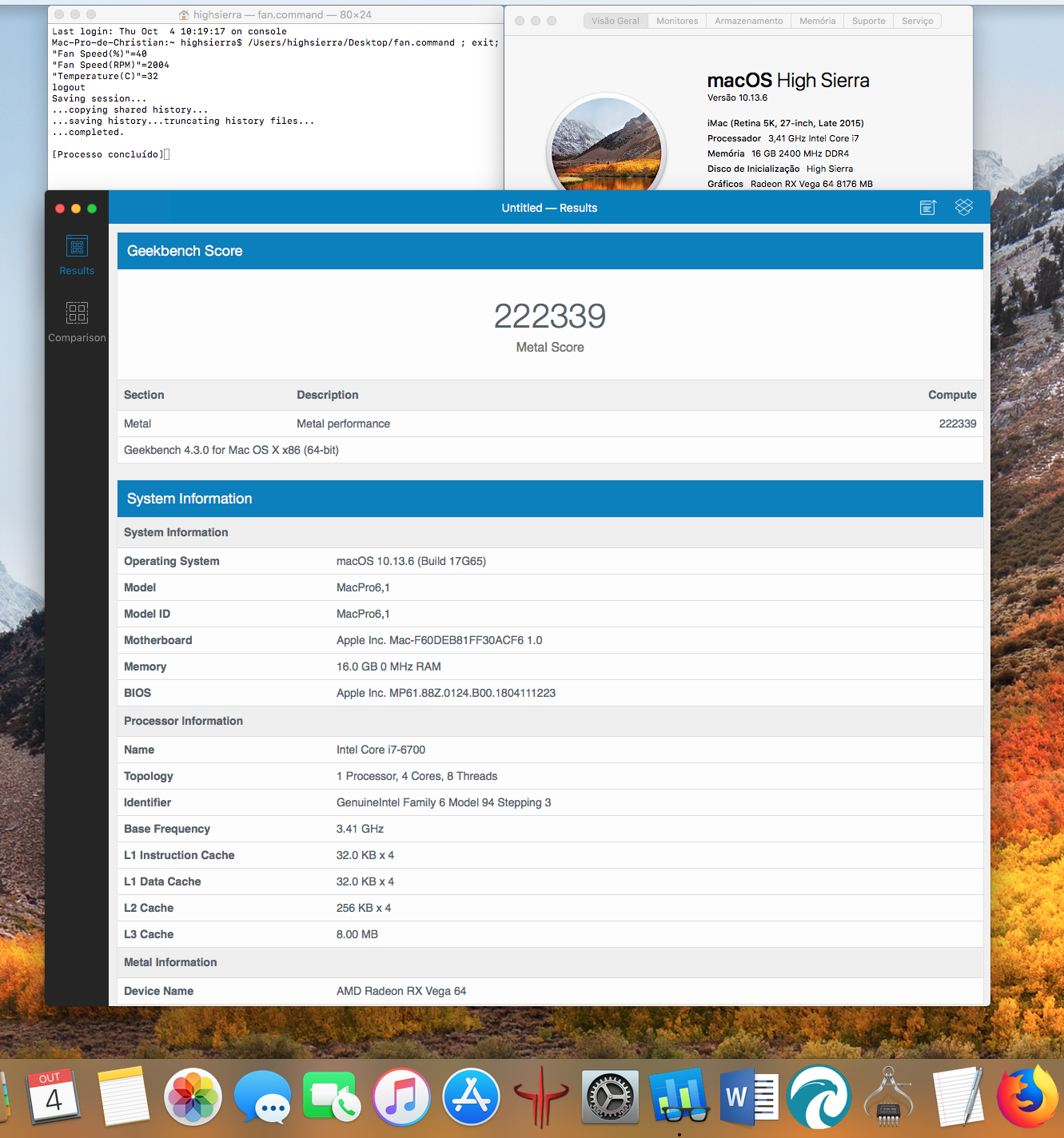Open the Comparison view in Geekbench sidebar
1064x1138 pixels.
77,322
